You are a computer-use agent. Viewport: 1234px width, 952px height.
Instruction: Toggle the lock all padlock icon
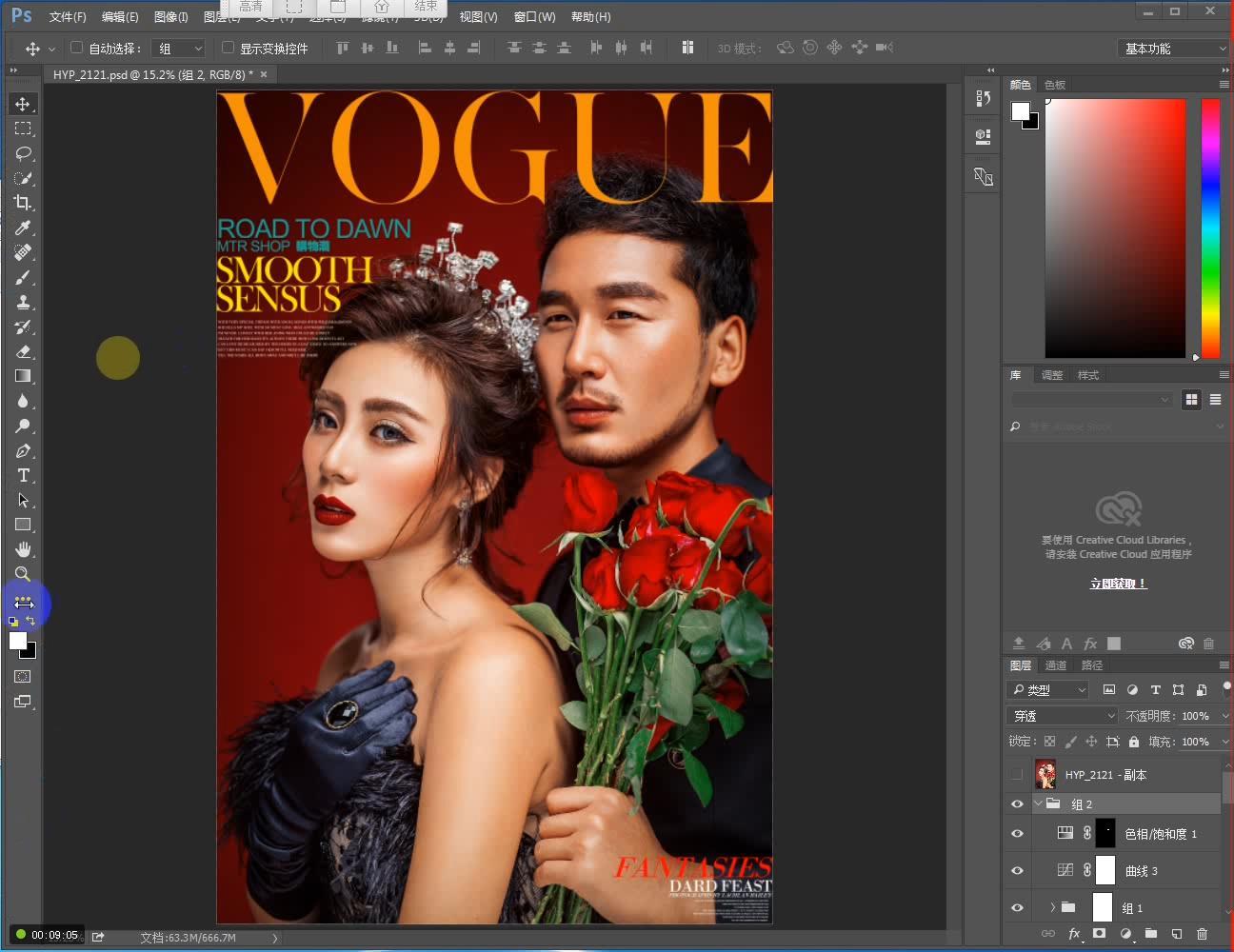pos(1134,742)
